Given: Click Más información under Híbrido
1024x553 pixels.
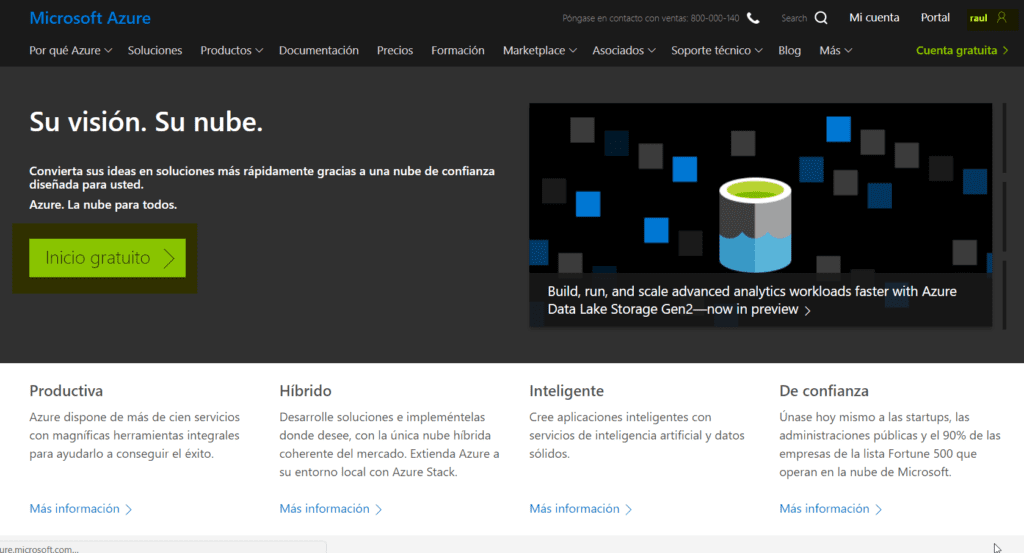Looking at the screenshot, I should pyautogui.click(x=330, y=509).
